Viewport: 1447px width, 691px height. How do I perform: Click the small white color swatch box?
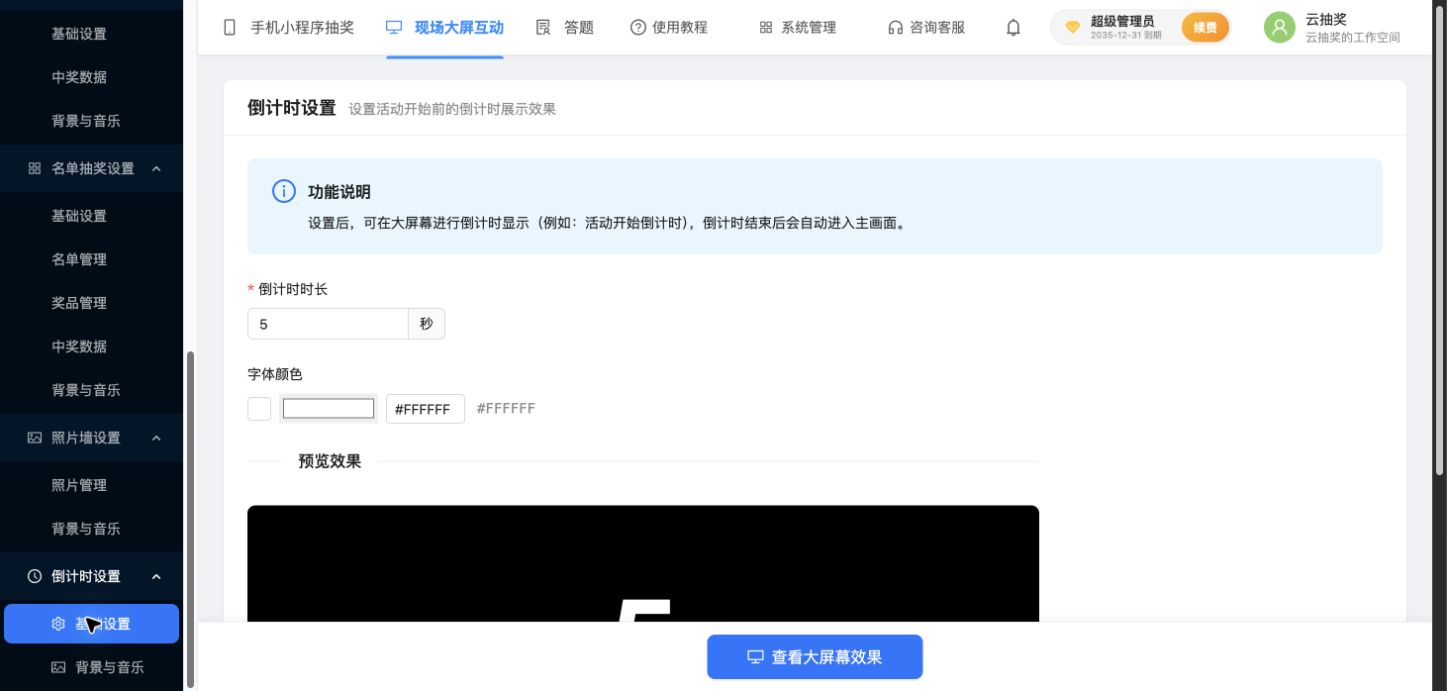click(x=259, y=409)
